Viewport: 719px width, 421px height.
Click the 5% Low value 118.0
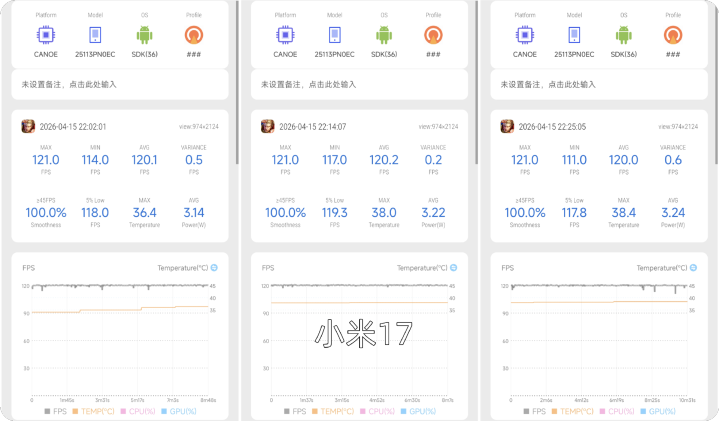coord(95,212)
